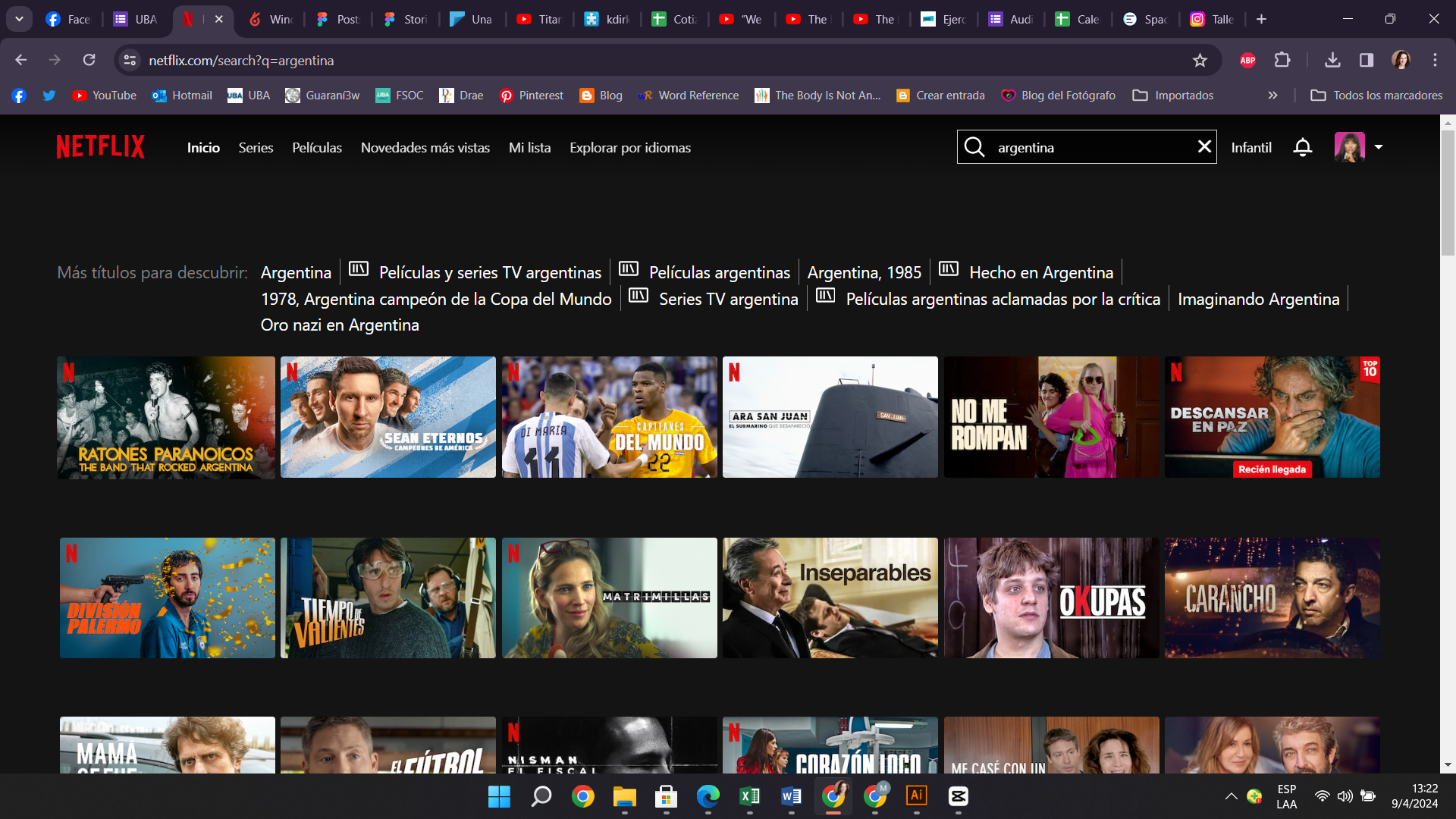The height and width of the screenshot is (819, 1456).
Task: Click the page vertical scrollbar thumb
Action: tap(1448, 193)
